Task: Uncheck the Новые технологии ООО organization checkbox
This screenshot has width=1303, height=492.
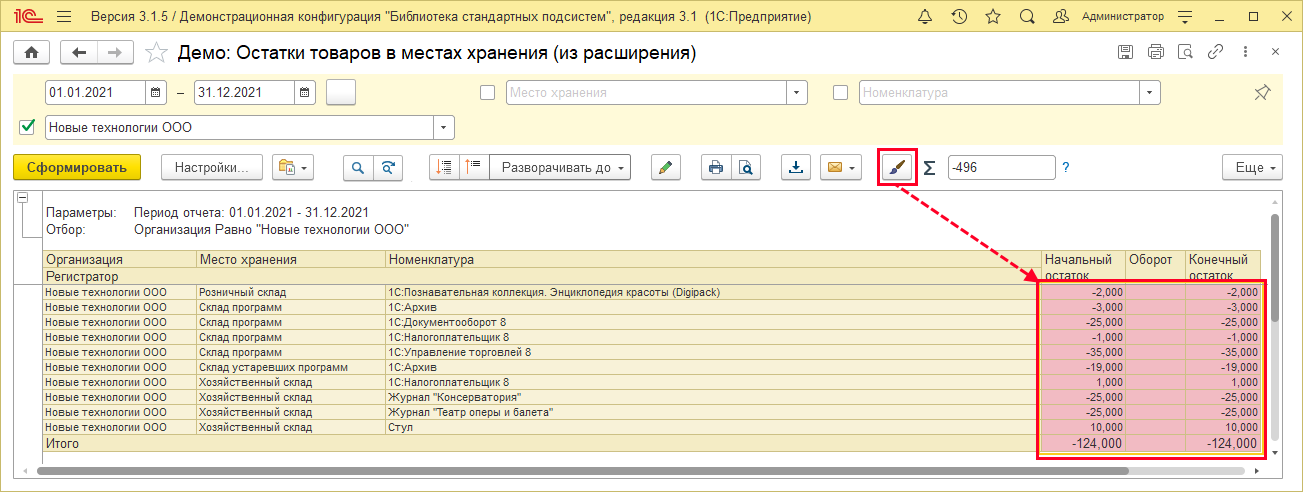Action: (x=27, y=127)
